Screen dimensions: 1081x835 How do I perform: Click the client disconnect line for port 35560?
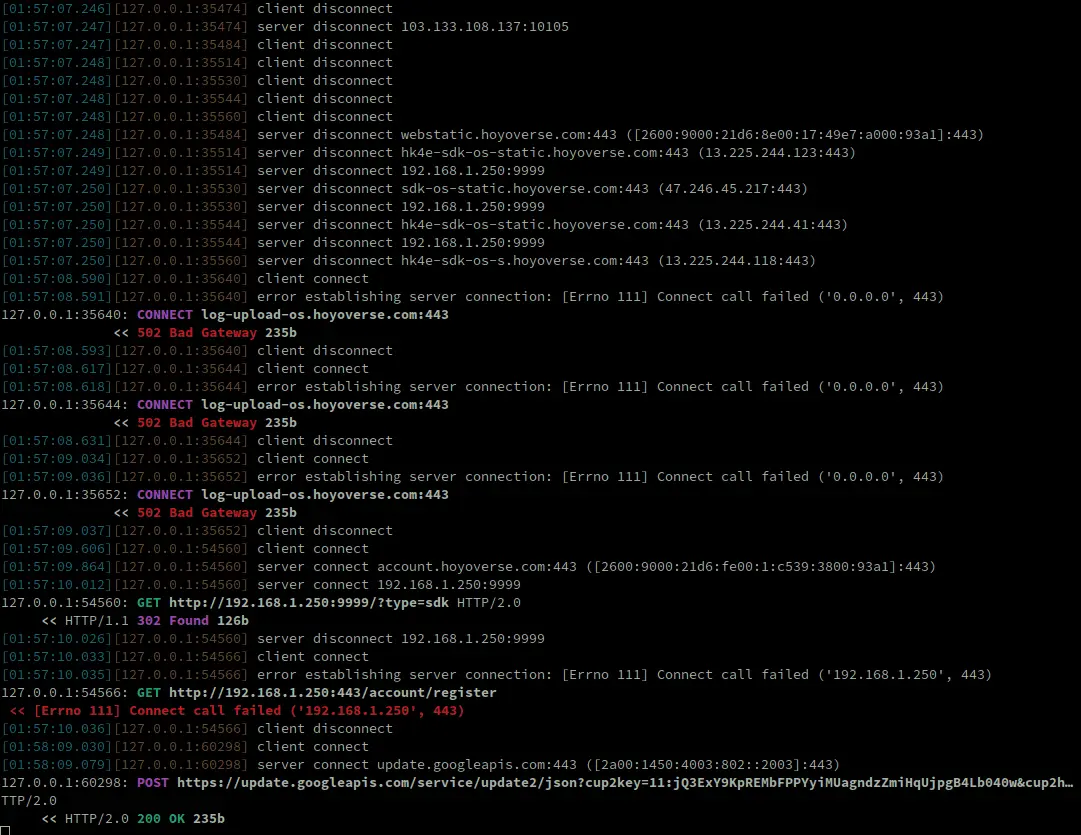click(197, 117)
